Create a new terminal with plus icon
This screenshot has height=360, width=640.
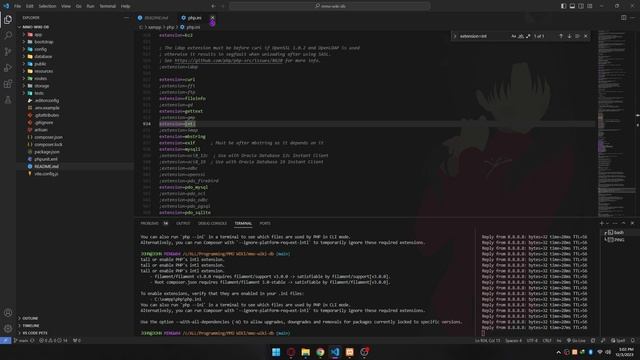coord(602,224)
